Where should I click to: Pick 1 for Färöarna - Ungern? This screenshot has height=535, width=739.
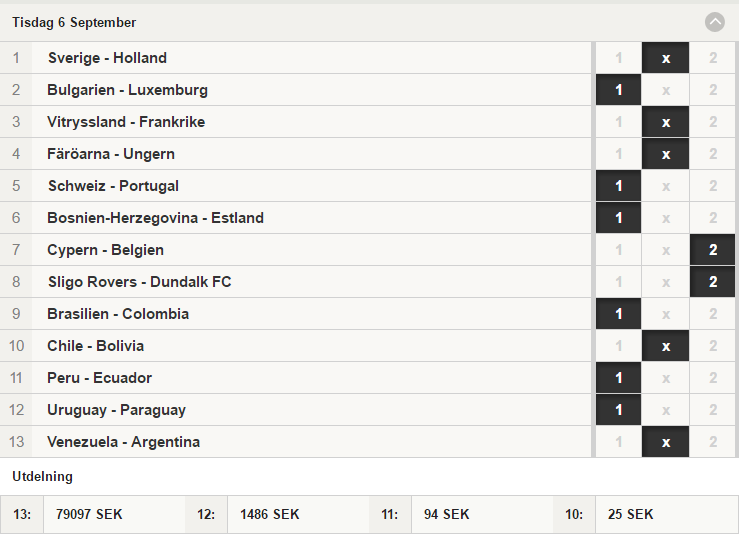[618, 154]
